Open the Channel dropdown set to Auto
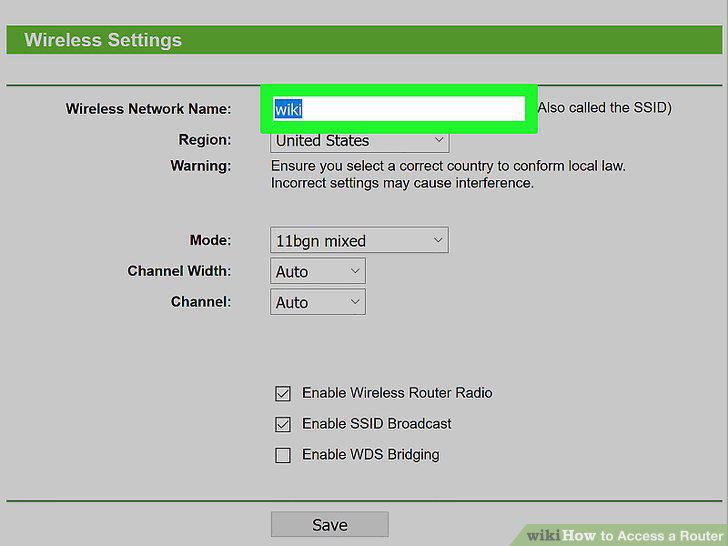 [x=318, y=302]
